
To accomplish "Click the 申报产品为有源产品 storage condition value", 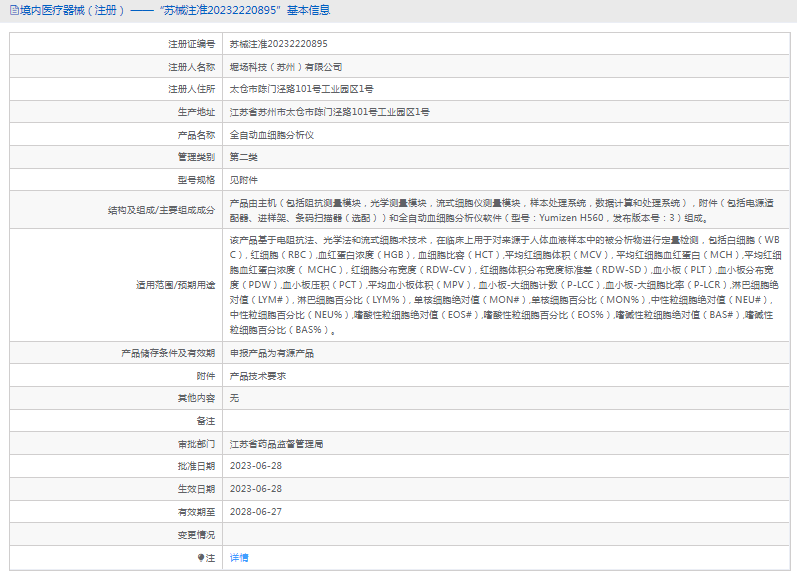I will coord(271,353).
